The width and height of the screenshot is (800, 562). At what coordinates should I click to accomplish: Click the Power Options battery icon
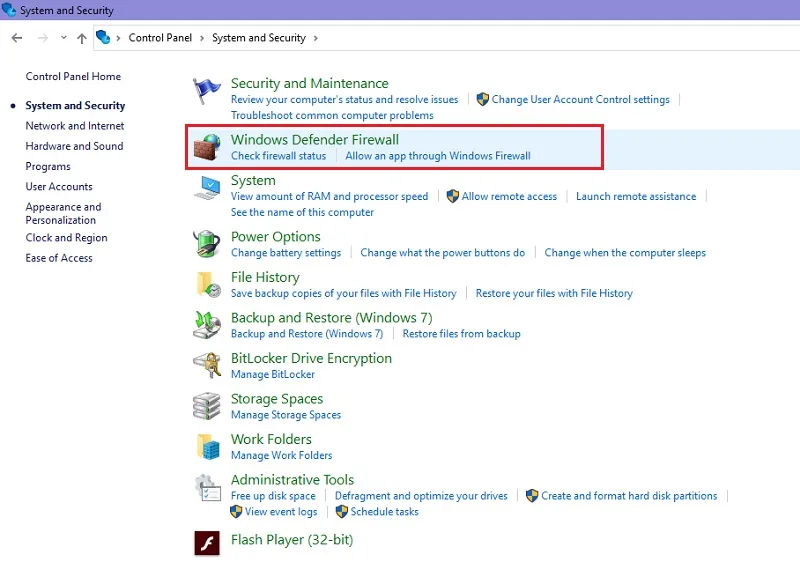207,244
